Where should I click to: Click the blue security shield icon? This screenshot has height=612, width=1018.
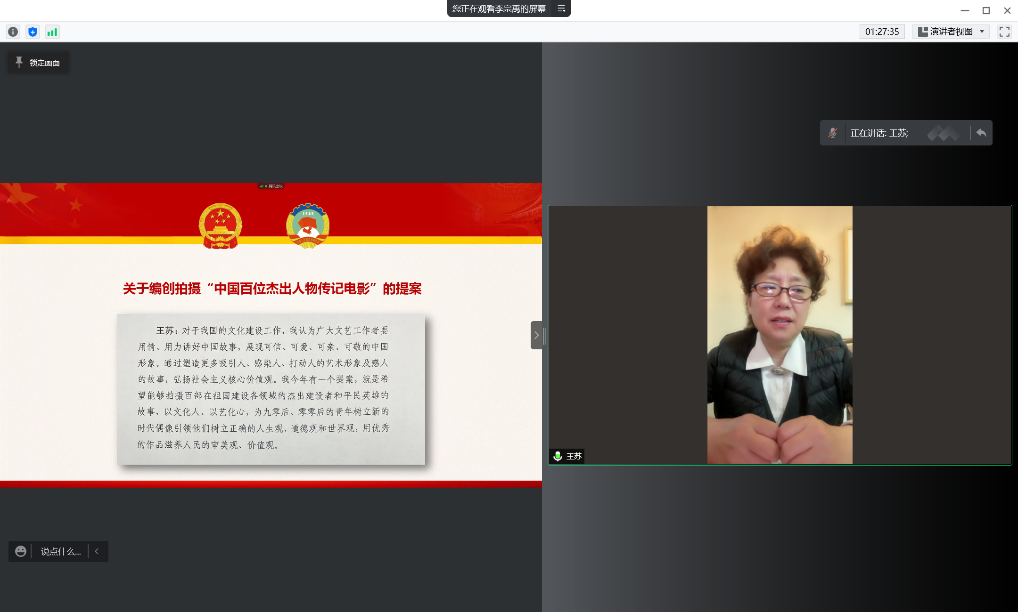[x=32, y=32]
